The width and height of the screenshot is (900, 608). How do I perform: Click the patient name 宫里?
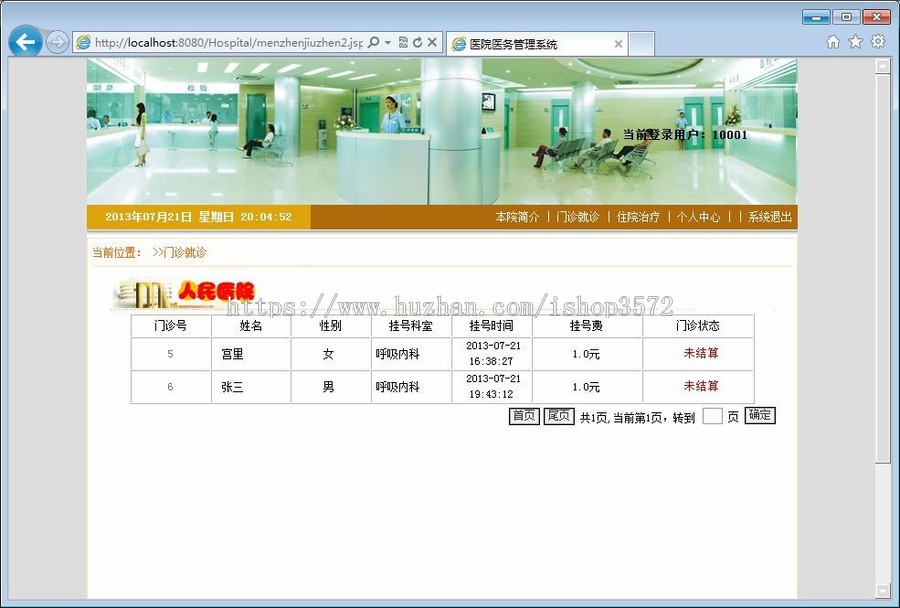pyautogui.click(x=232, y=354)
